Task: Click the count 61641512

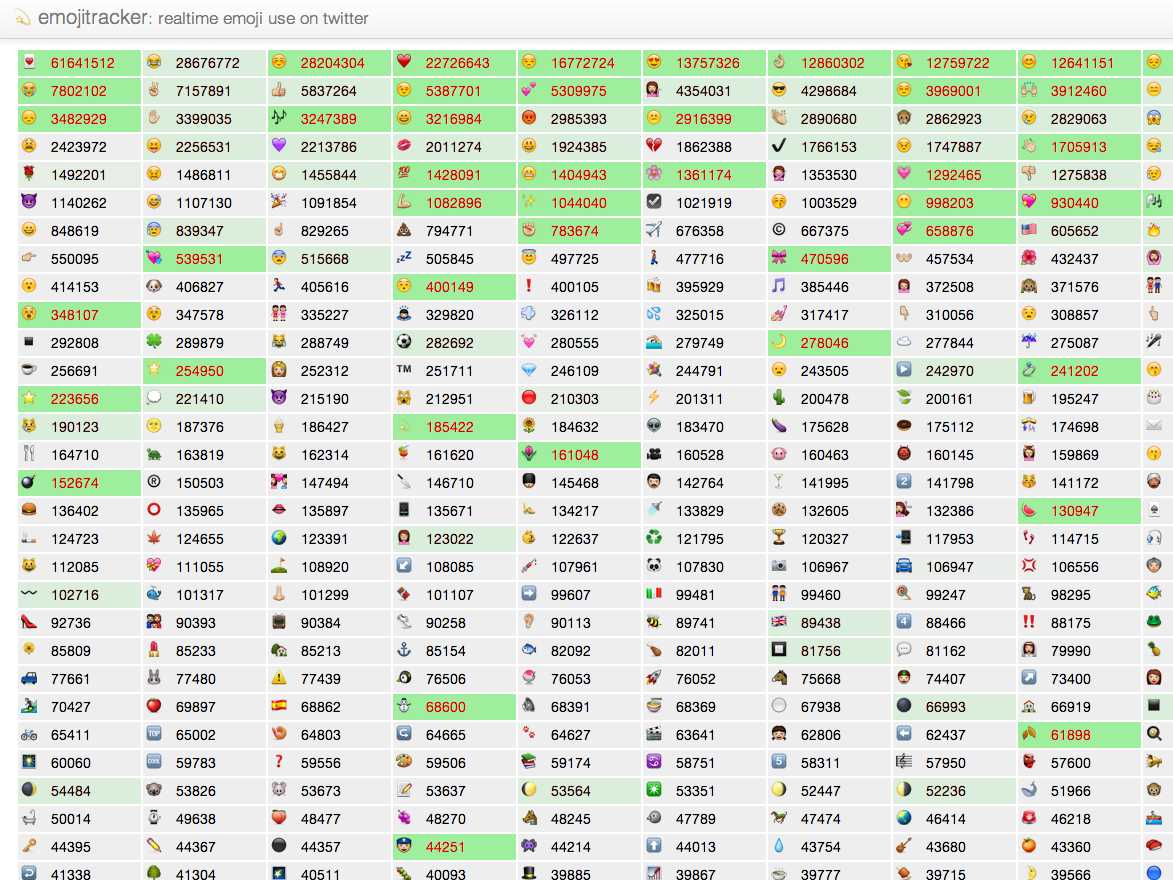Action: tap(82, 63)
